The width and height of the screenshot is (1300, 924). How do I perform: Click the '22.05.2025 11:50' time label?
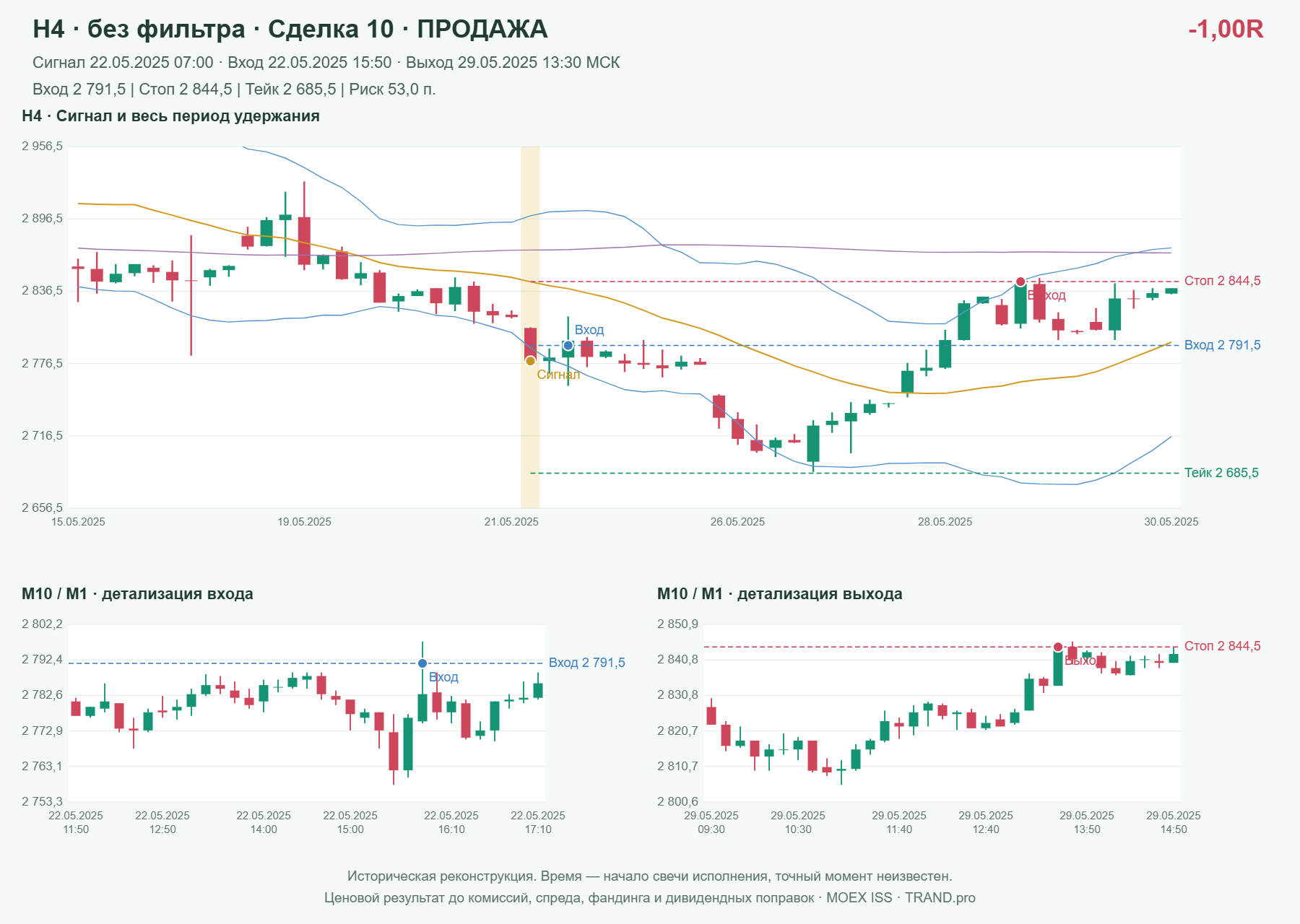tap(76, 822)
